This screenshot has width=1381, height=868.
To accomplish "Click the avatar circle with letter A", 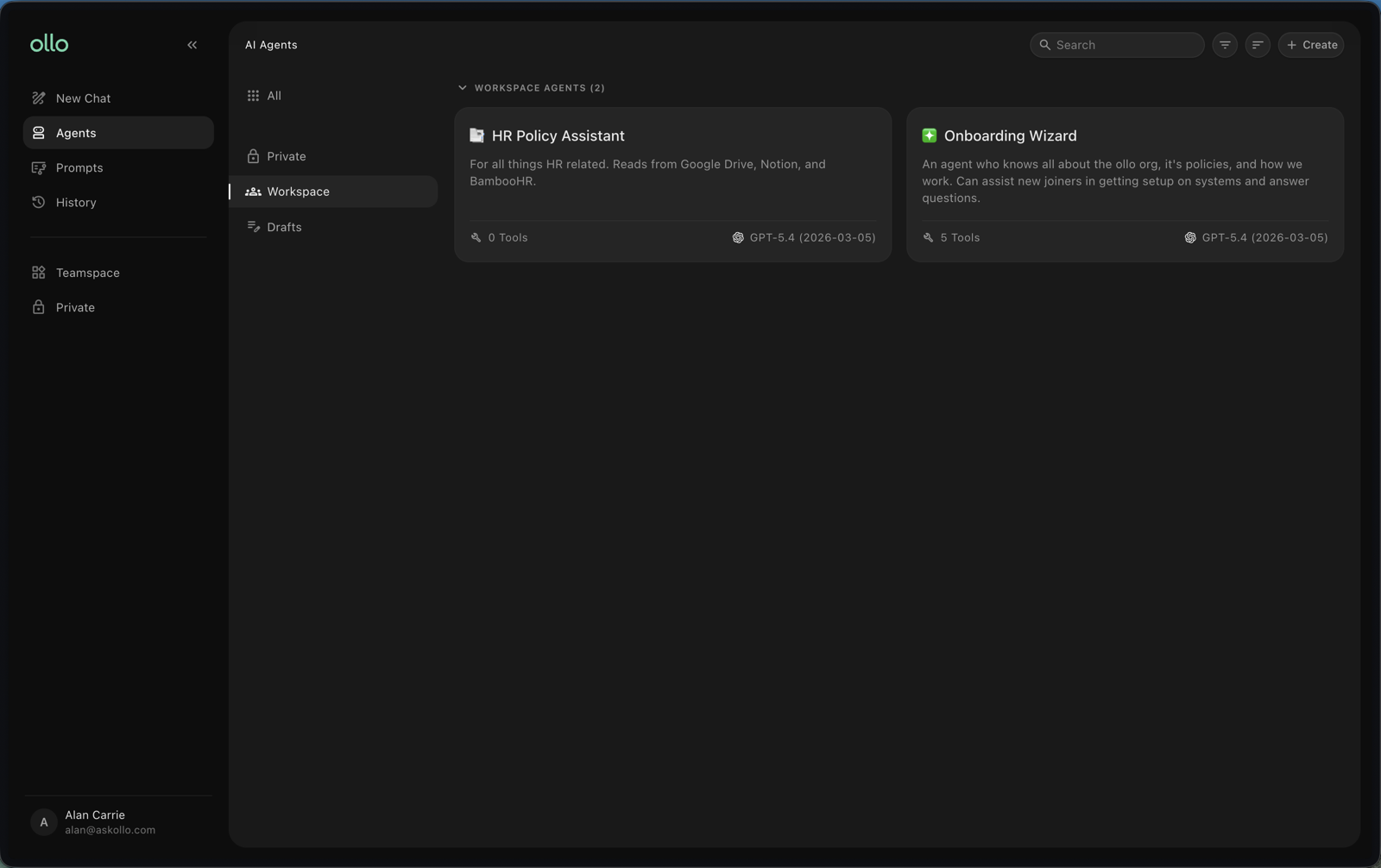I will point(44,822).
